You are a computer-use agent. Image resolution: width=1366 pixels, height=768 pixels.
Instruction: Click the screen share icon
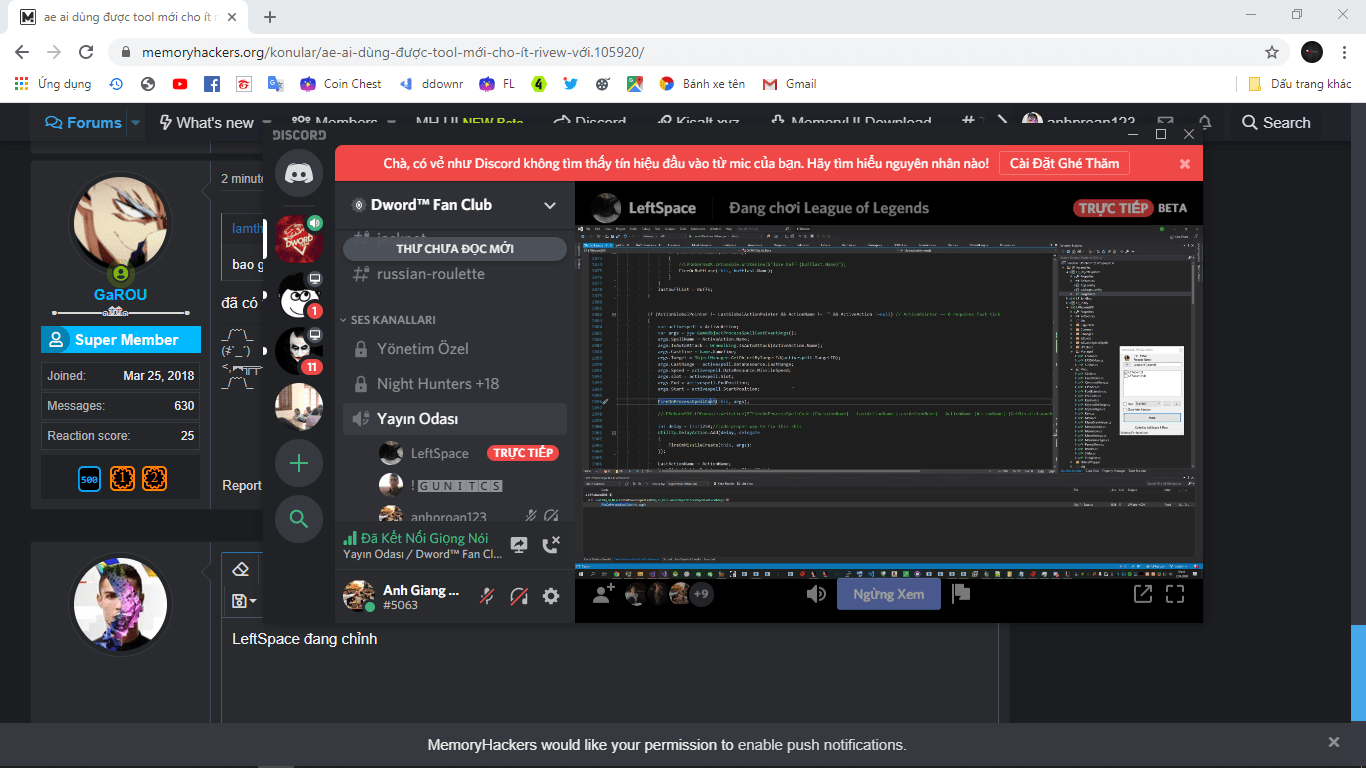pyautogui.click(x=519, y=545)
